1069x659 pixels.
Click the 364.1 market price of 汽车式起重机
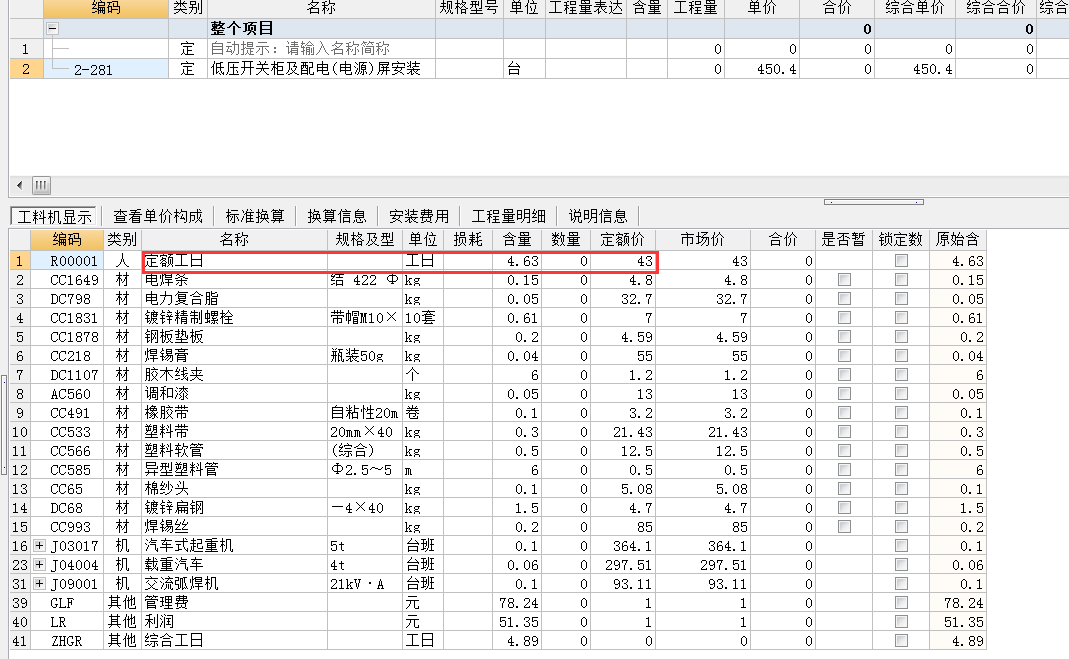702,546
